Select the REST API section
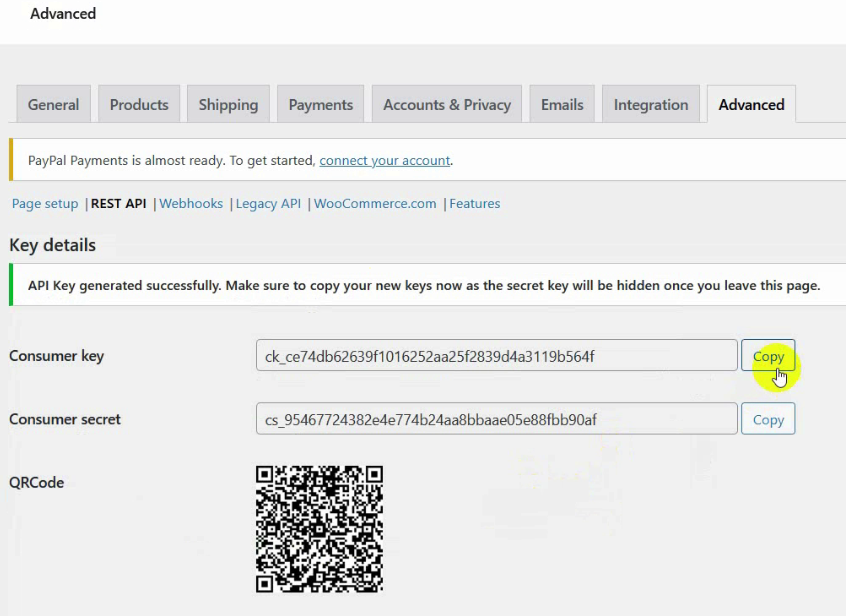 [x=119, y=203]
